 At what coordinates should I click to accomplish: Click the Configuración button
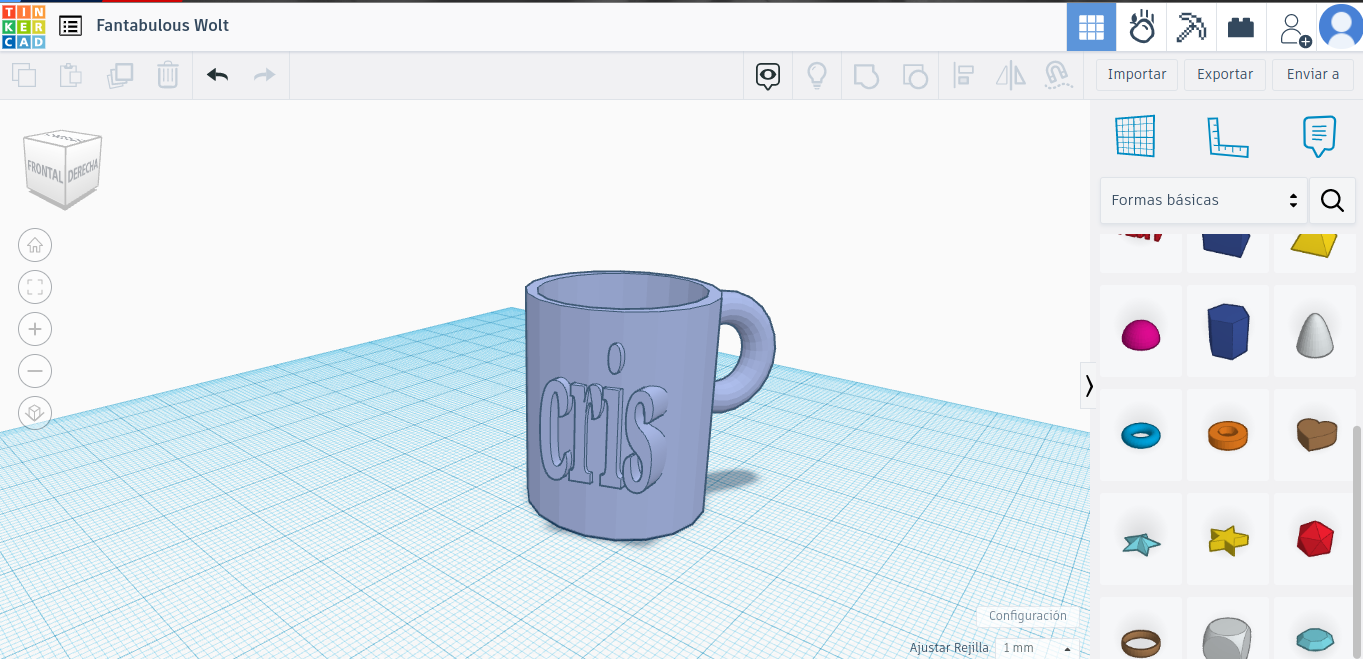pyautogui.click(x=1027, y=616)
